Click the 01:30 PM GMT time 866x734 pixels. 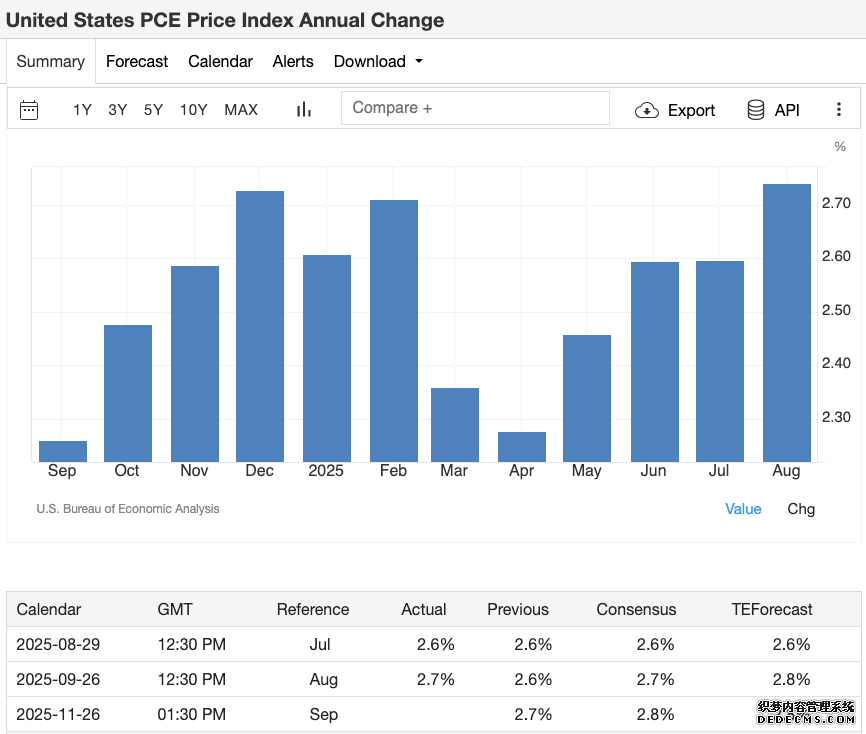192,714
